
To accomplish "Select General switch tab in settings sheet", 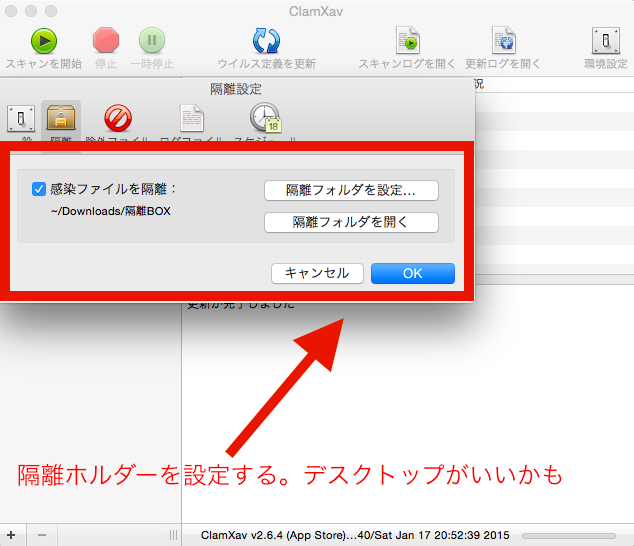I will click(21, 119).
